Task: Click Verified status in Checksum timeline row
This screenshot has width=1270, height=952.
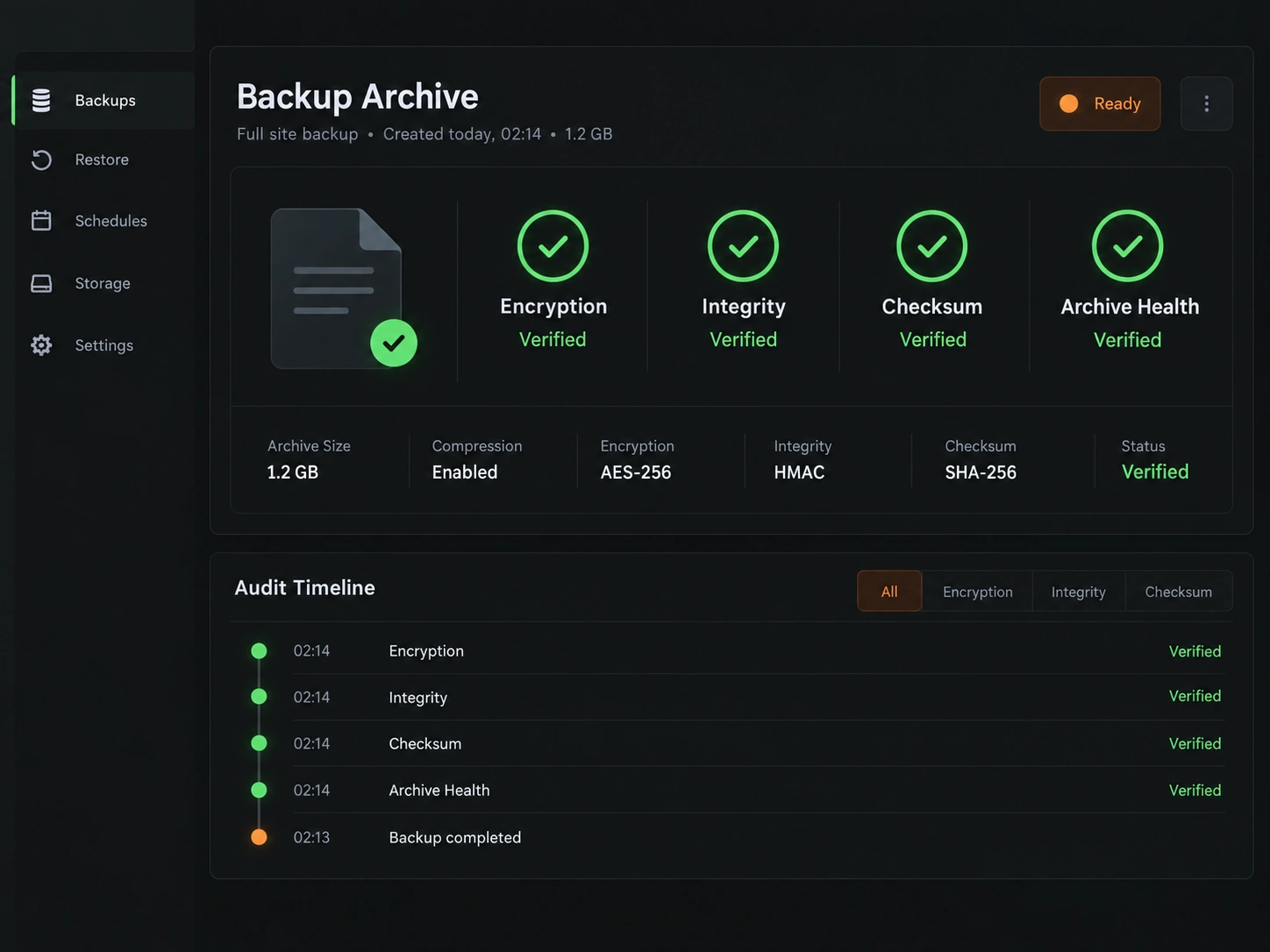Action: (x=1195, y=743)
